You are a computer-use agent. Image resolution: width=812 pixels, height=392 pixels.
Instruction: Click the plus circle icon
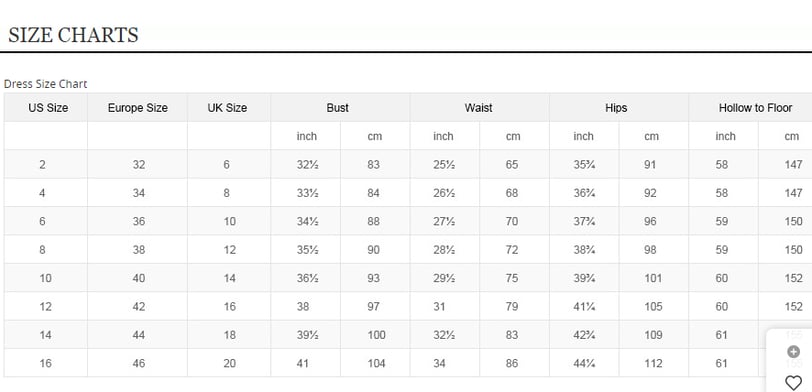793,352
